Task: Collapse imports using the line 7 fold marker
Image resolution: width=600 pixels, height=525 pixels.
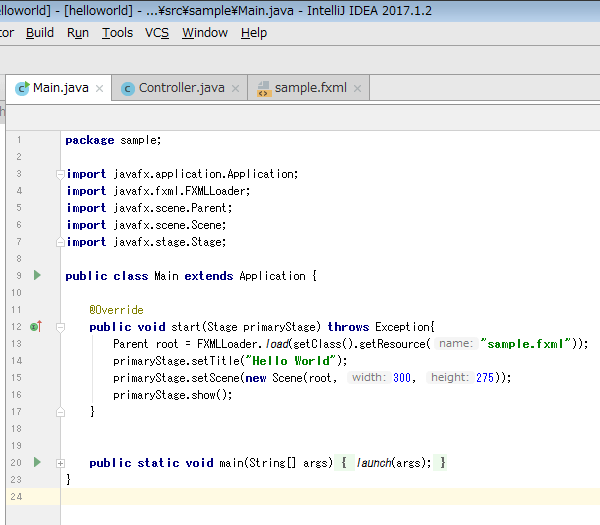Action: pos(60,242)
